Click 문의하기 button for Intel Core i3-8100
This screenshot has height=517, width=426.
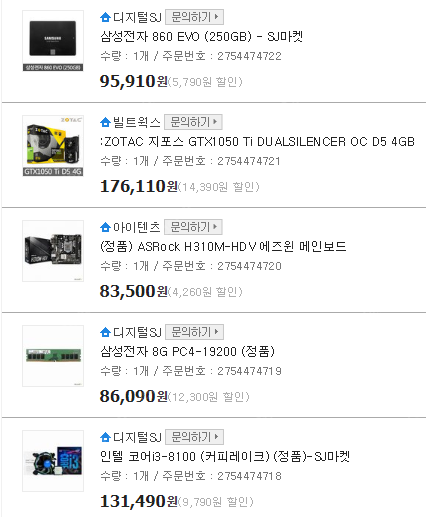point(194,437)
